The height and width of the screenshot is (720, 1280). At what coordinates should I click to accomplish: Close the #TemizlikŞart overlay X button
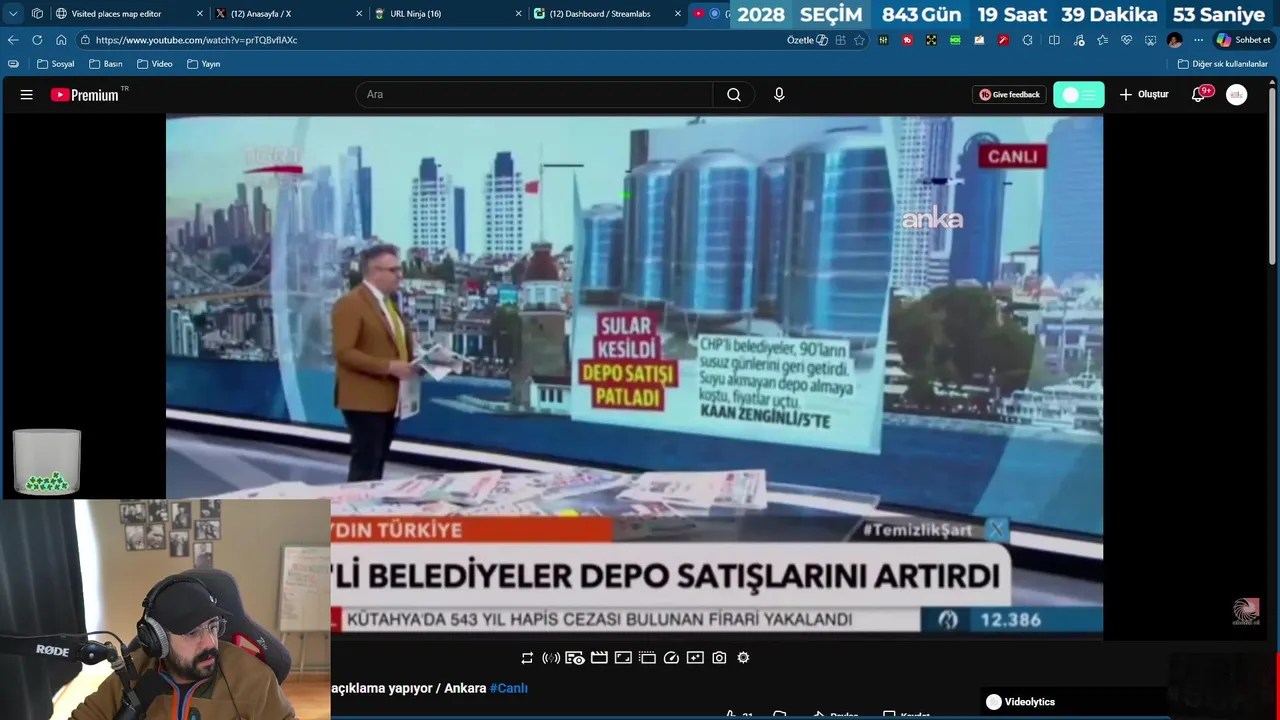[996, 530]
